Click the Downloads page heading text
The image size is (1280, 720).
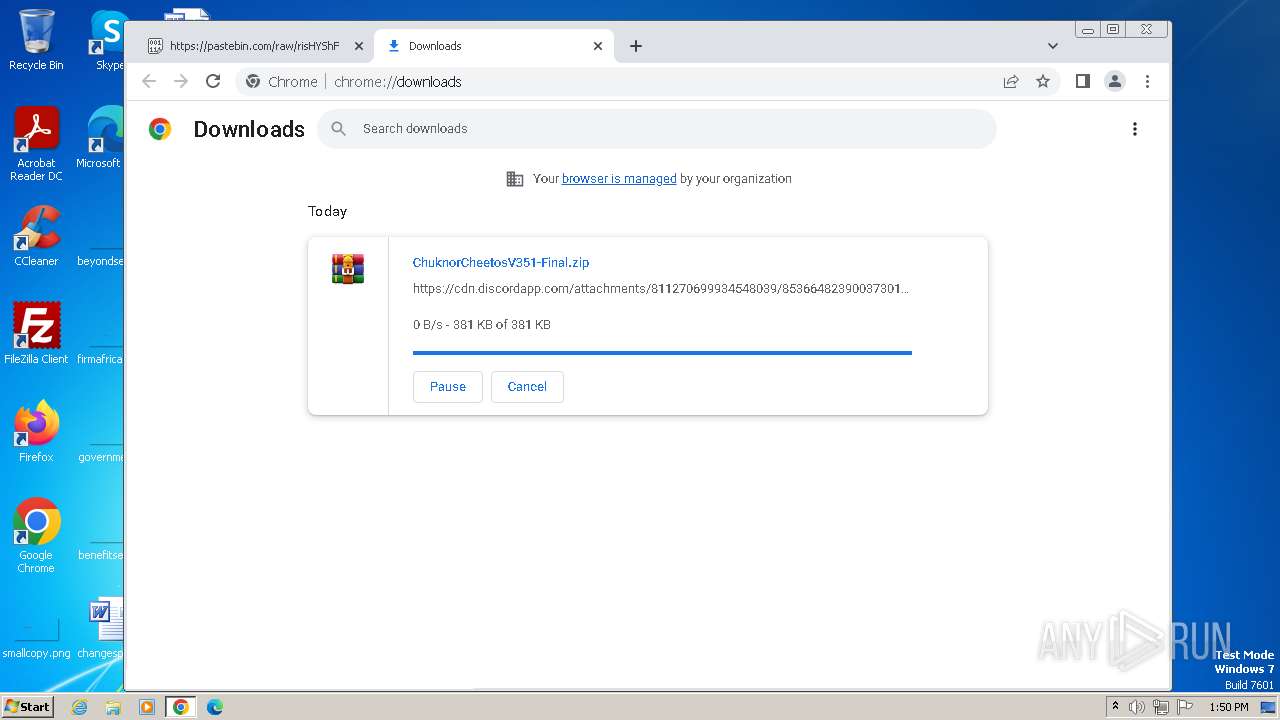[x=249, y=129]
